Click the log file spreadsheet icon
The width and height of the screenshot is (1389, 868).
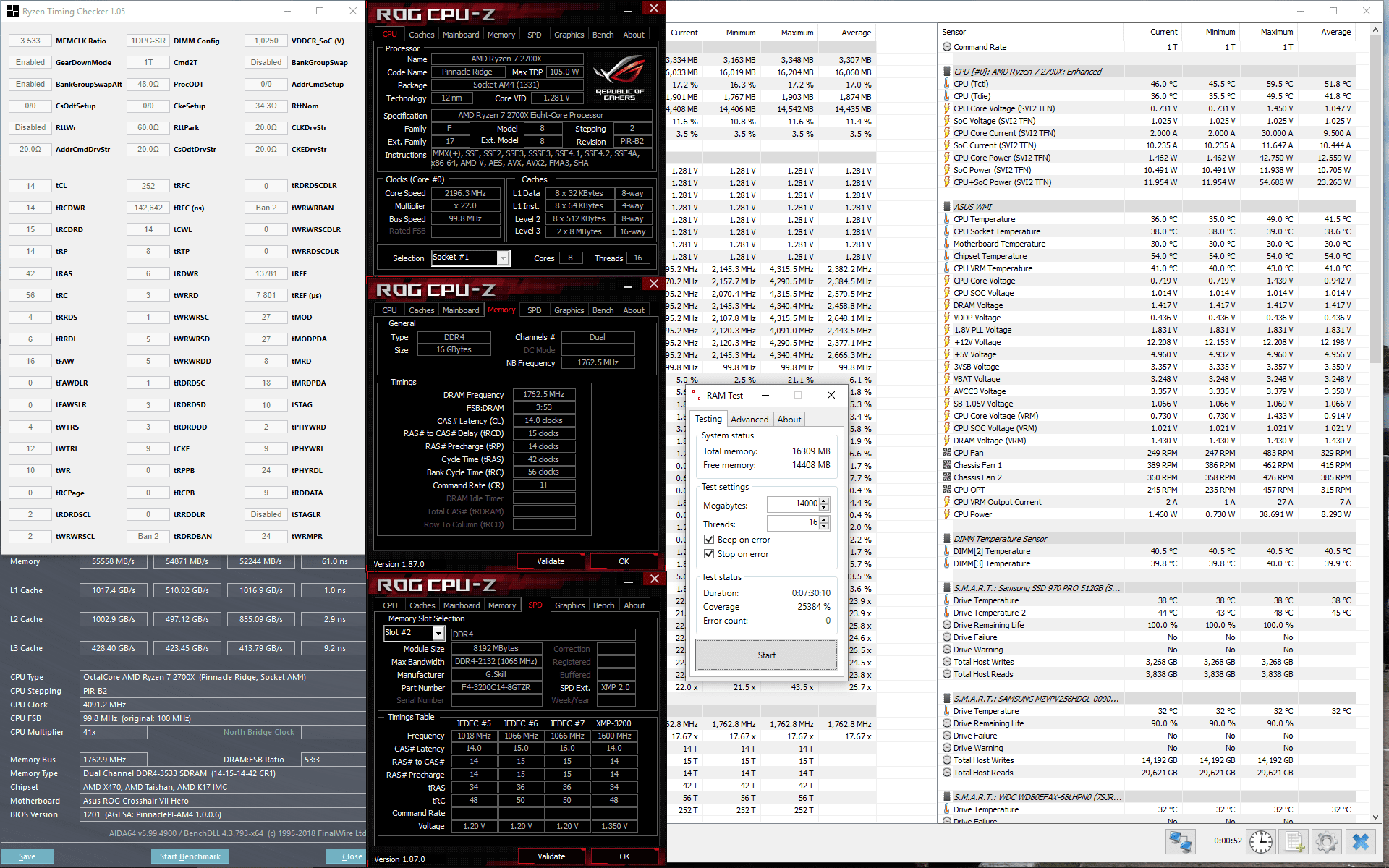(x=1294, y=842)
